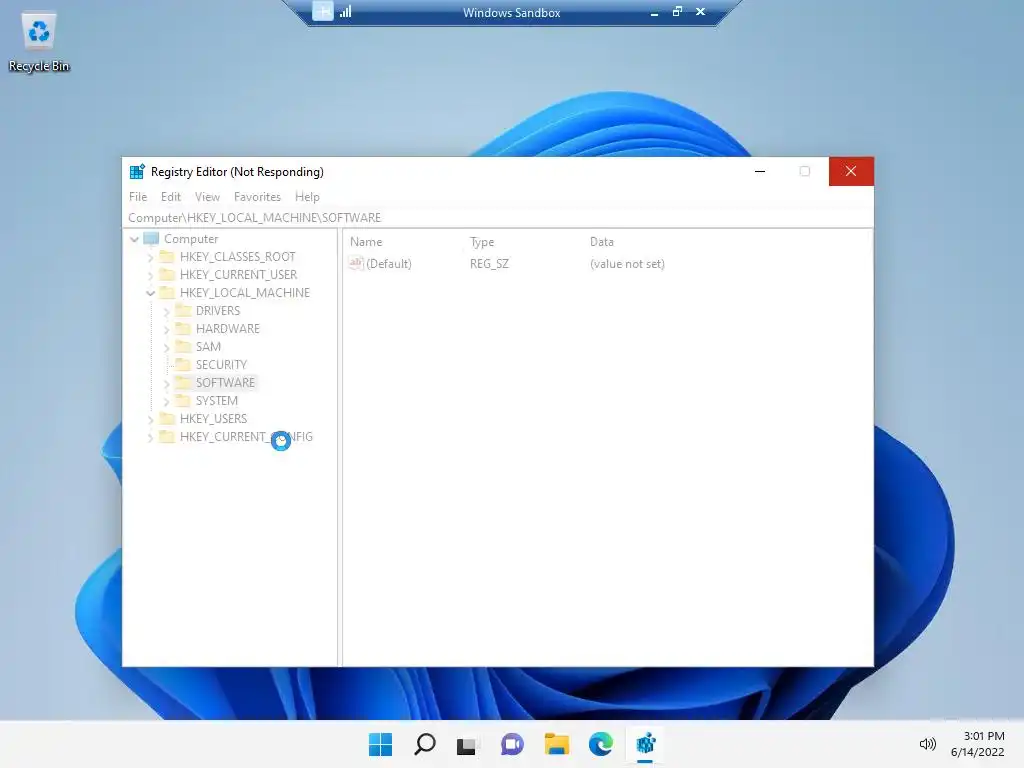
Task: Click the Sandbox pin icon
Action: coord(323,11)
